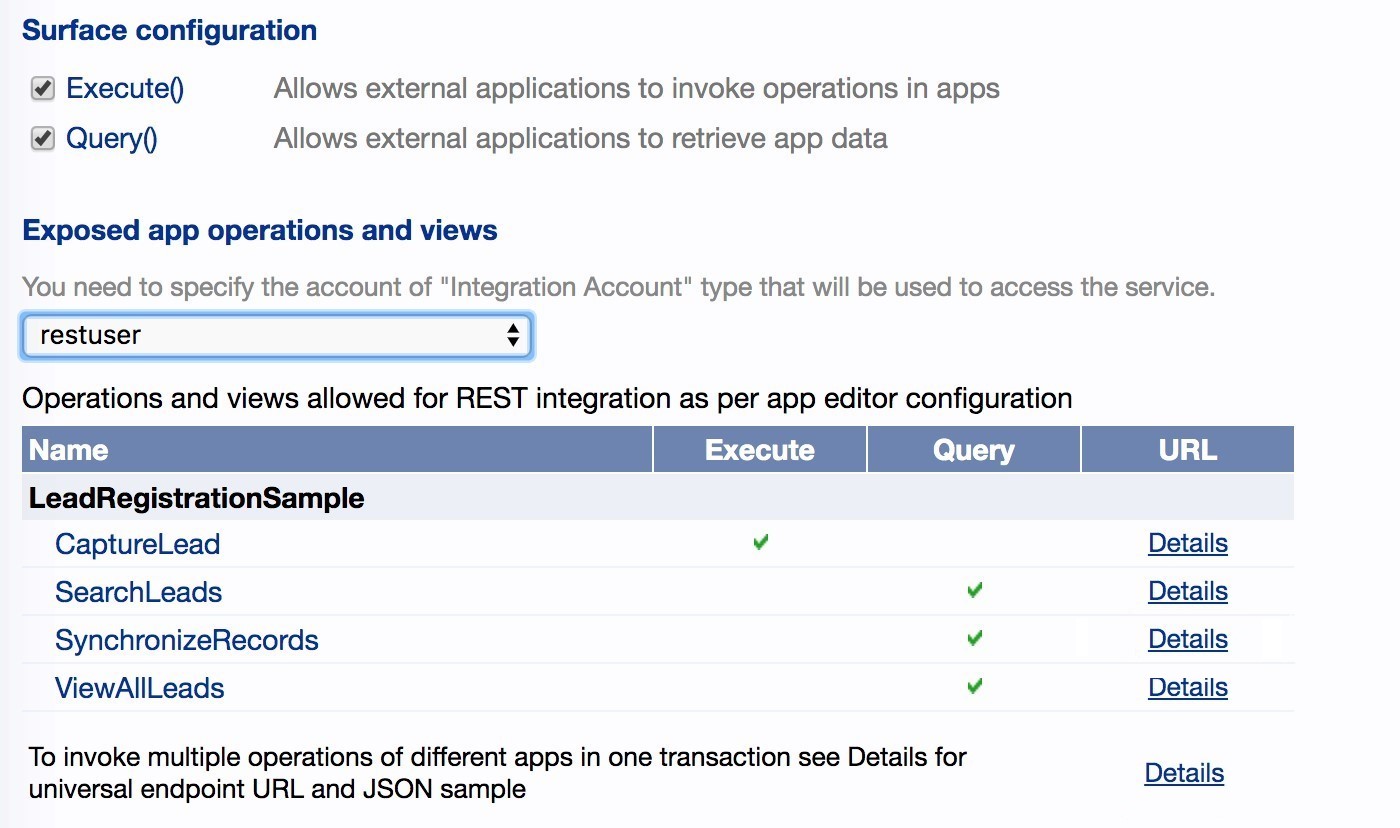Click the green Execute checkmark for CaptureLead

point(760,542)
